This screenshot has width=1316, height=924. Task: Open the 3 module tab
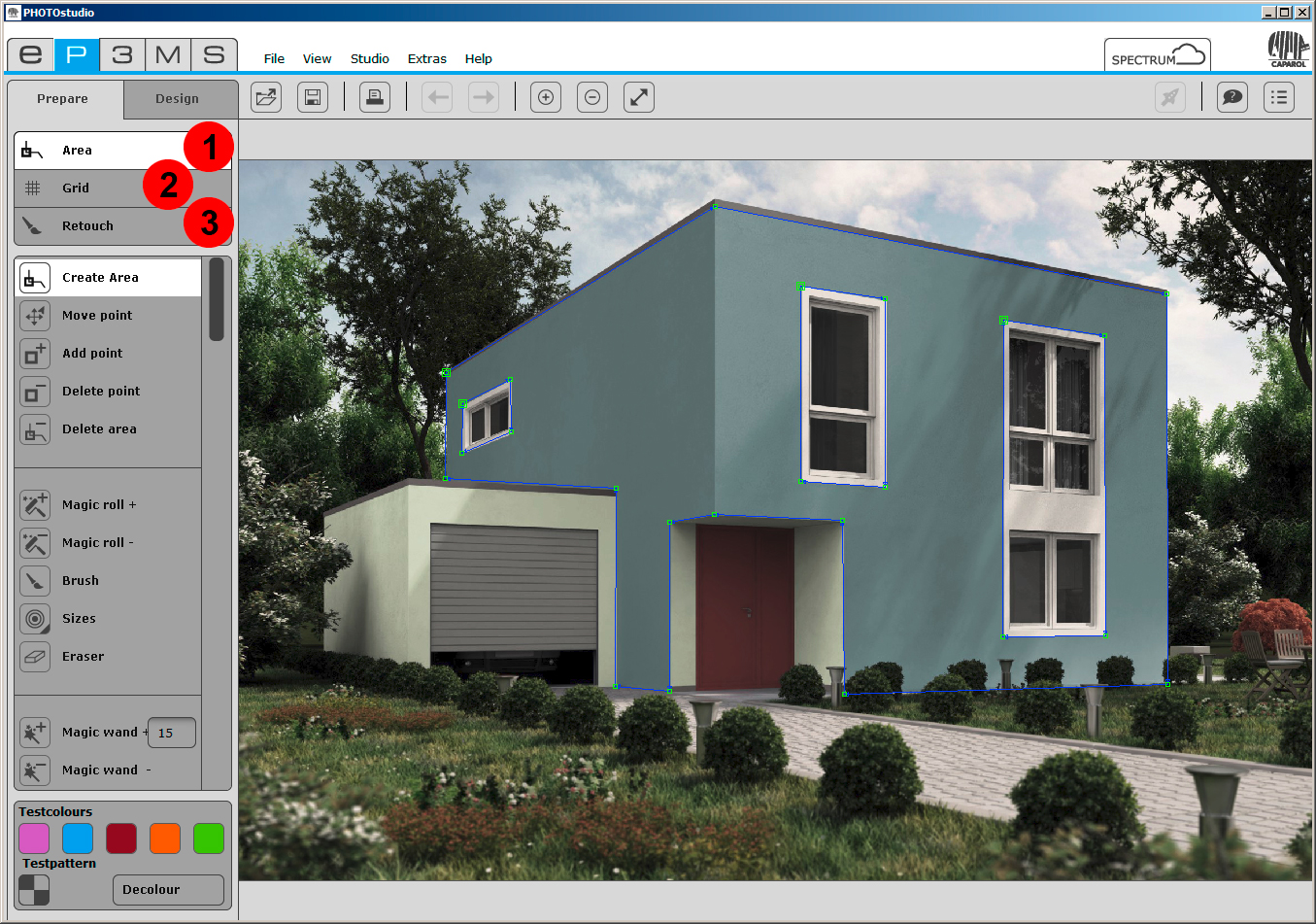click(x=122, y=54)
